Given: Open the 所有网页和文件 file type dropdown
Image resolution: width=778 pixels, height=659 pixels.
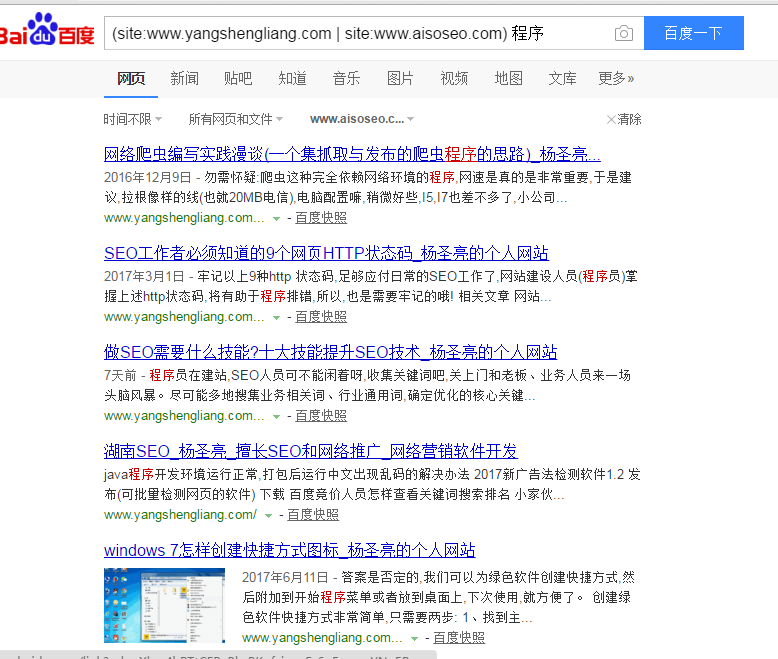Looking at the screenshot, I should tap(236, 119).
